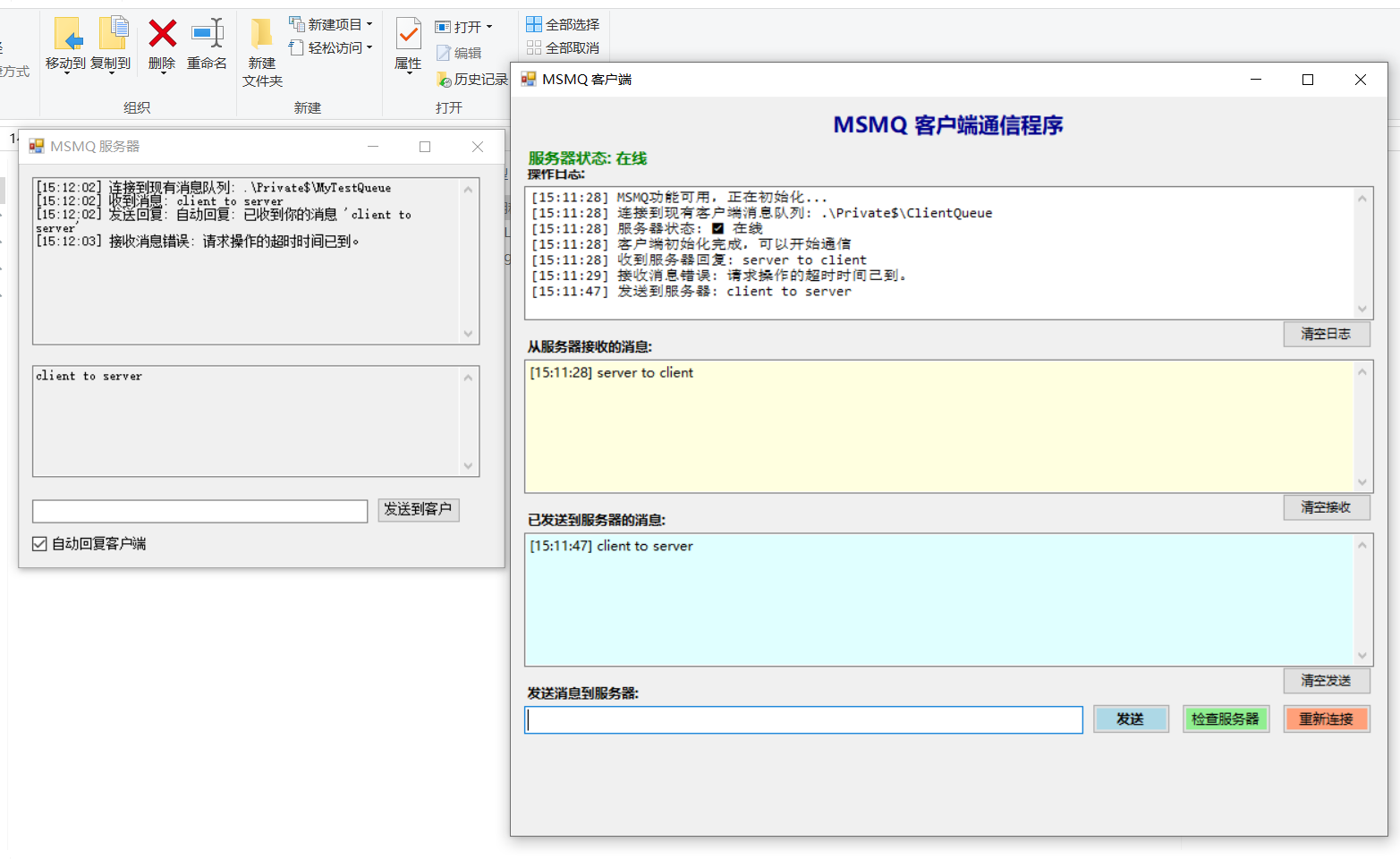Toggle auto-reply to client checkbox
The height and width of the screenshot is (859, 1400).
39,543
